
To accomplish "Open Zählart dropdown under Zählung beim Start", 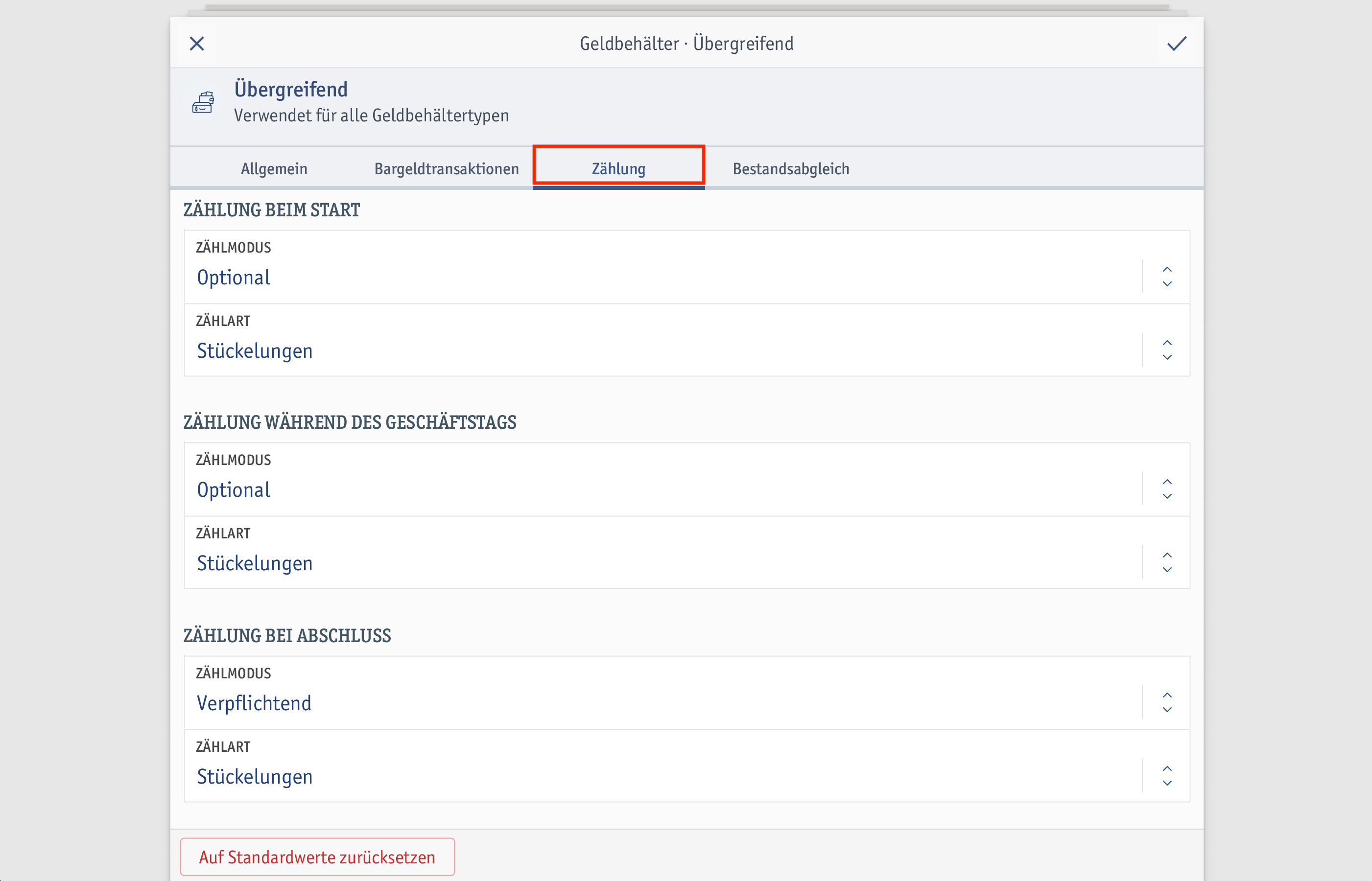I will [686, 340].
